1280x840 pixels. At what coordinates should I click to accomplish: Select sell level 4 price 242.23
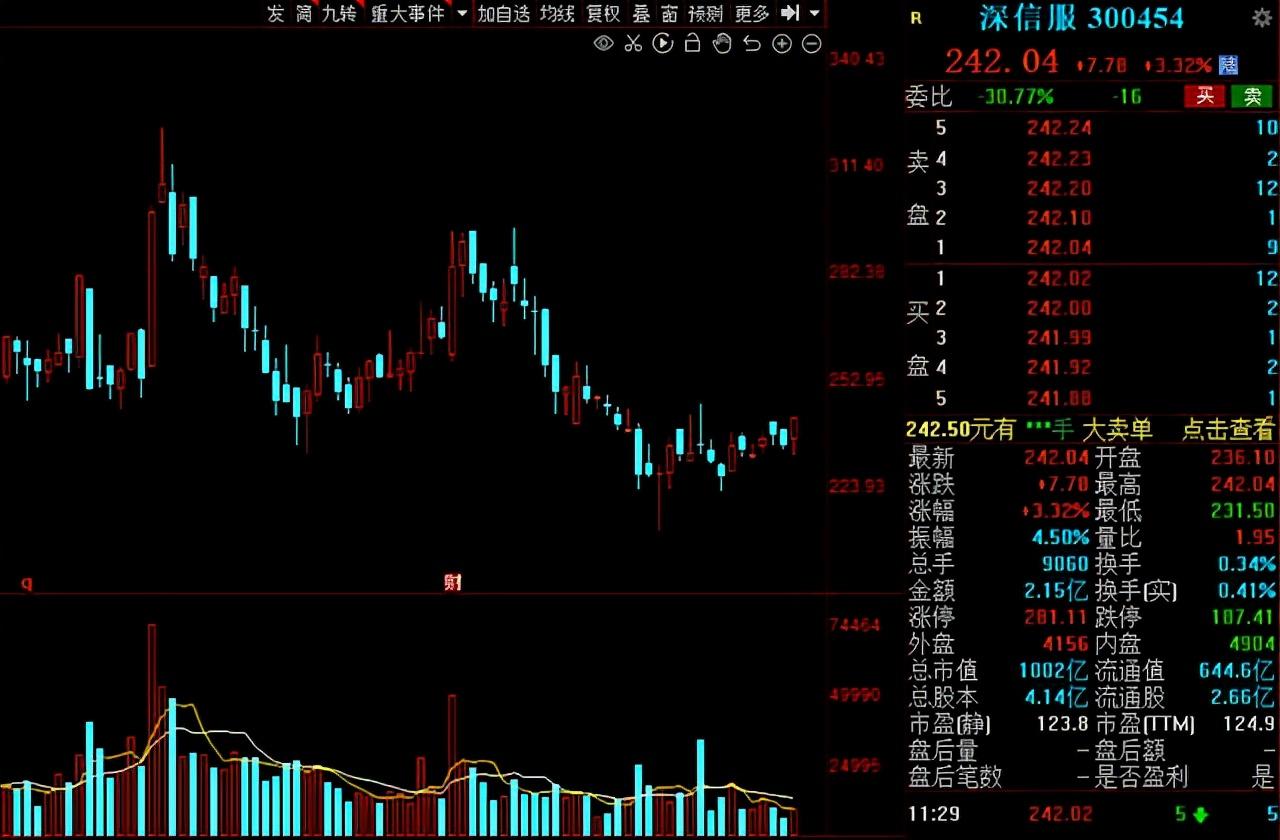pyautogui.click(x=1059, y=158)
